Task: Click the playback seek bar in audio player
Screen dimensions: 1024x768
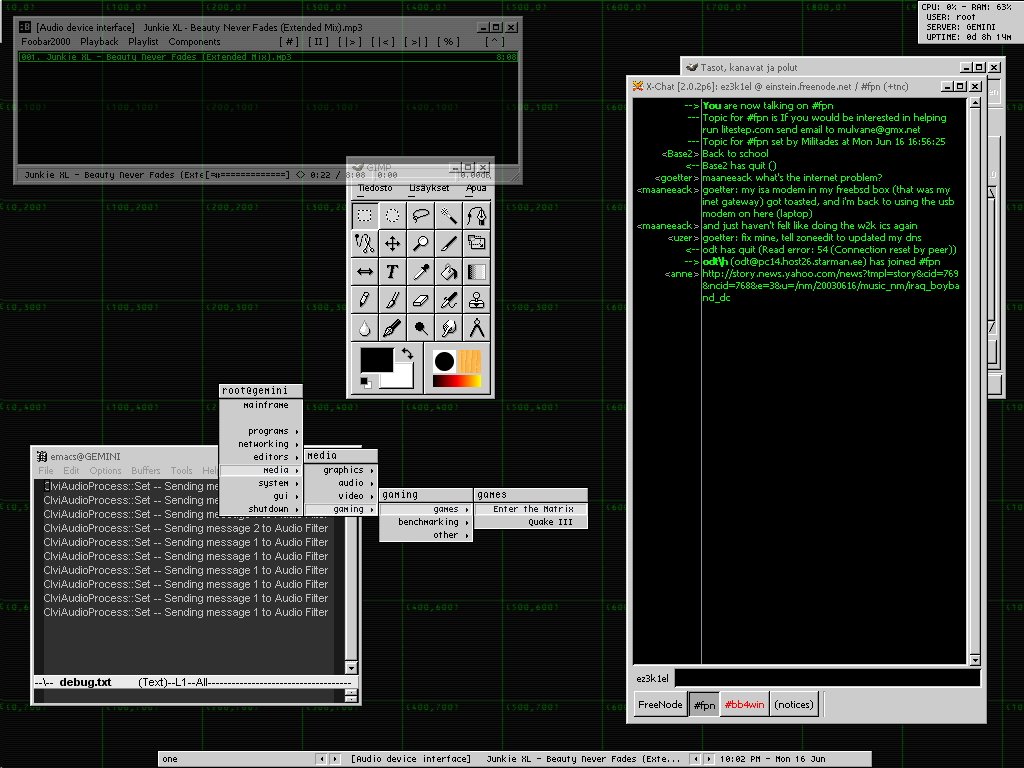Action: (248, 175)
